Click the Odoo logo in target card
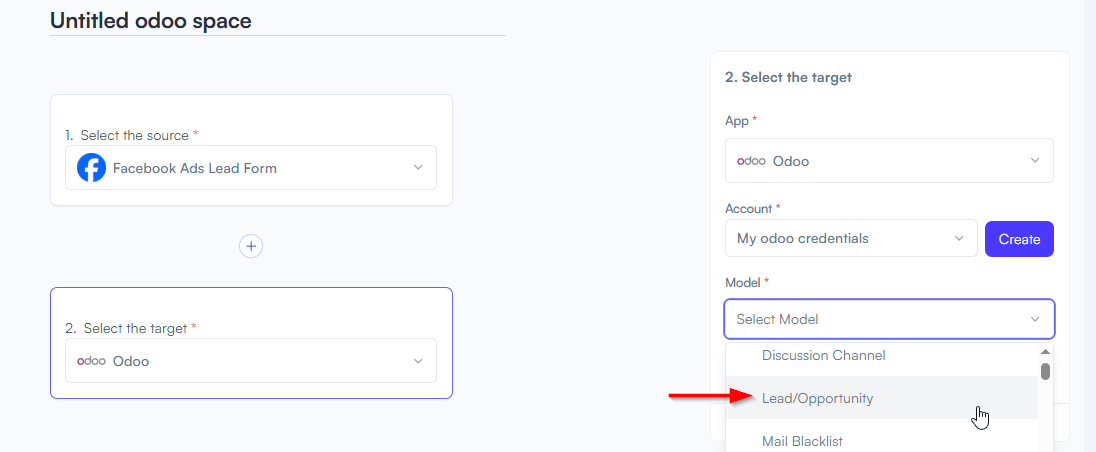Screen dimensions: 1096x452 point(91,361)
